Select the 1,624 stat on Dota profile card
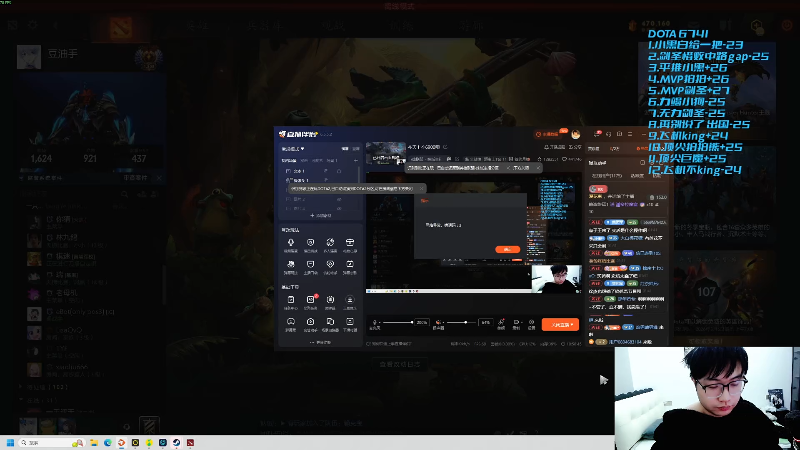800x450 pixels. [41, 158]
